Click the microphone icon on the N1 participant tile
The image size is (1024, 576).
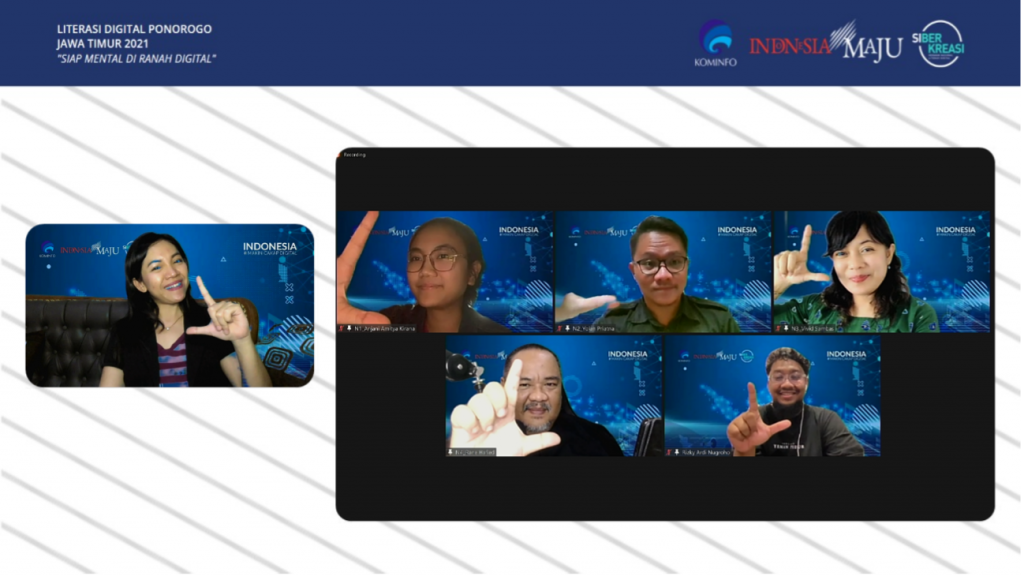(x=350, y=327)
